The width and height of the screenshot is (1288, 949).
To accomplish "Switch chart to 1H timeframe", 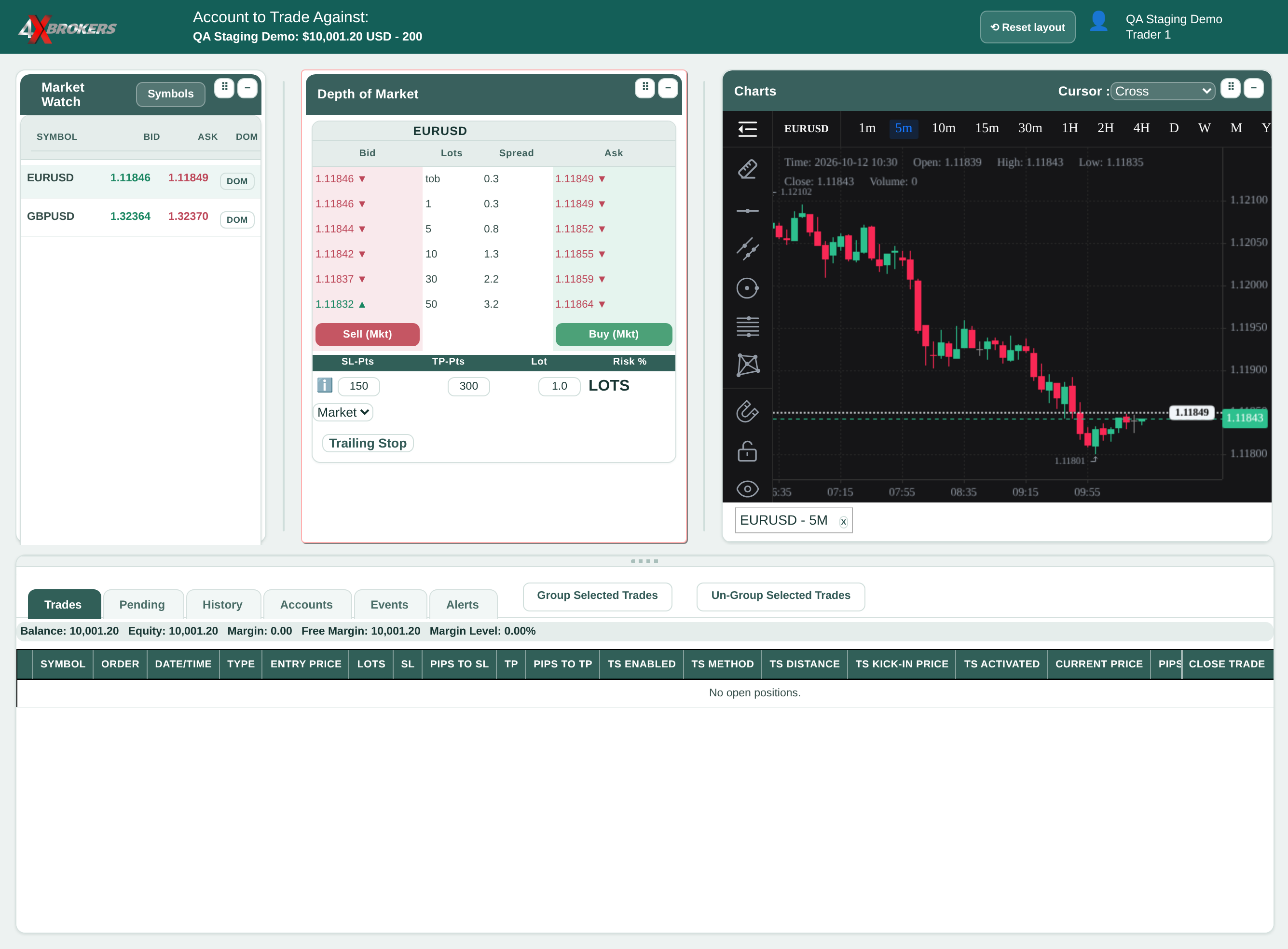I will 1069,128.
